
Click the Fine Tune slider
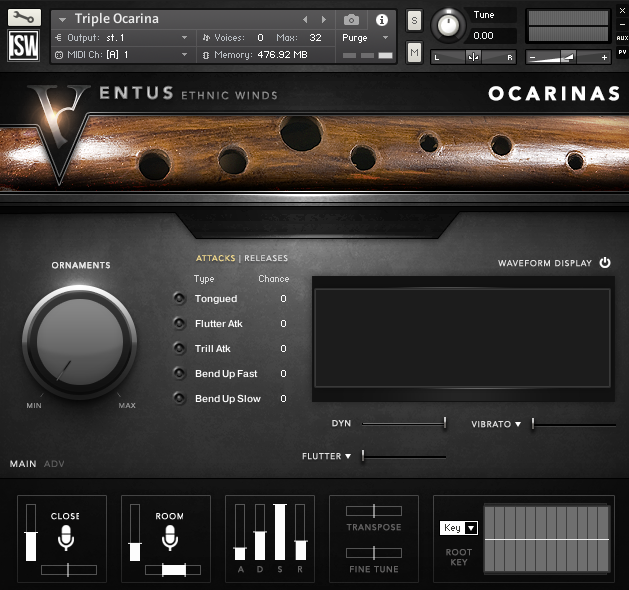click(374, 553)
